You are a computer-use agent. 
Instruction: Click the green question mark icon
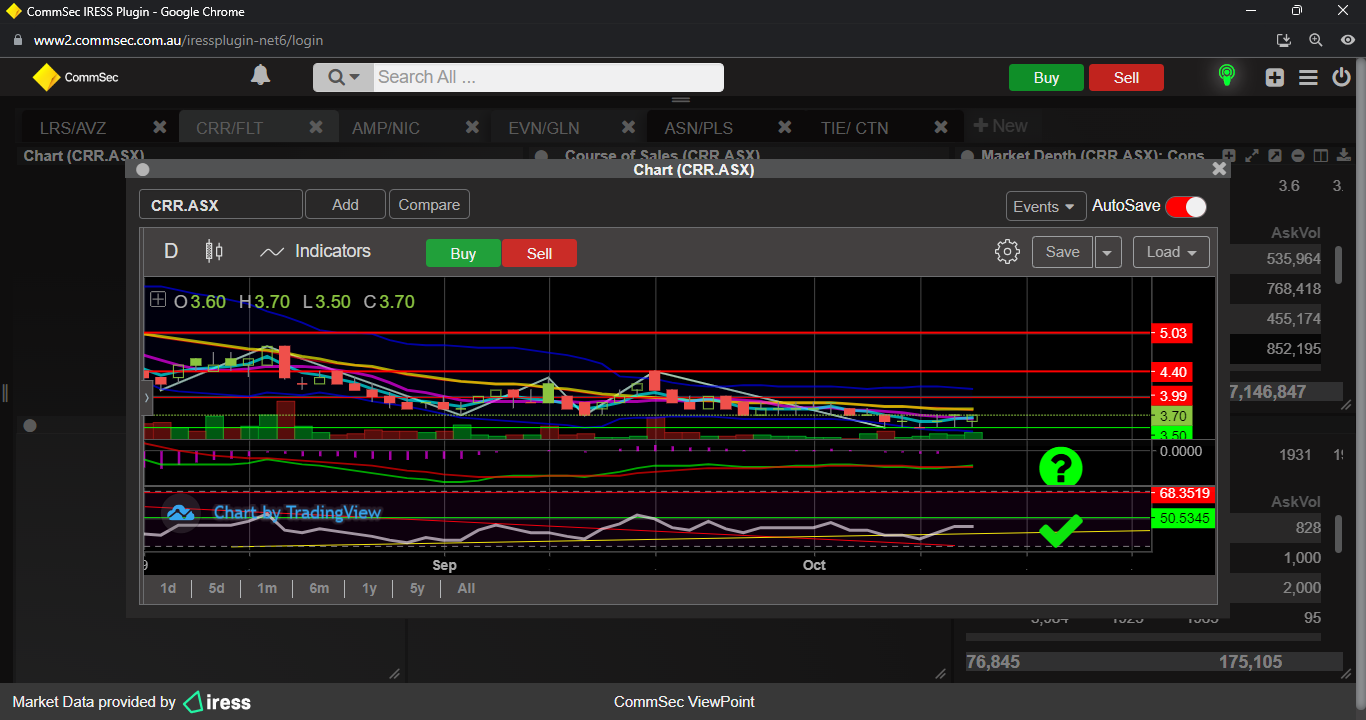(x=1060, y=467)
